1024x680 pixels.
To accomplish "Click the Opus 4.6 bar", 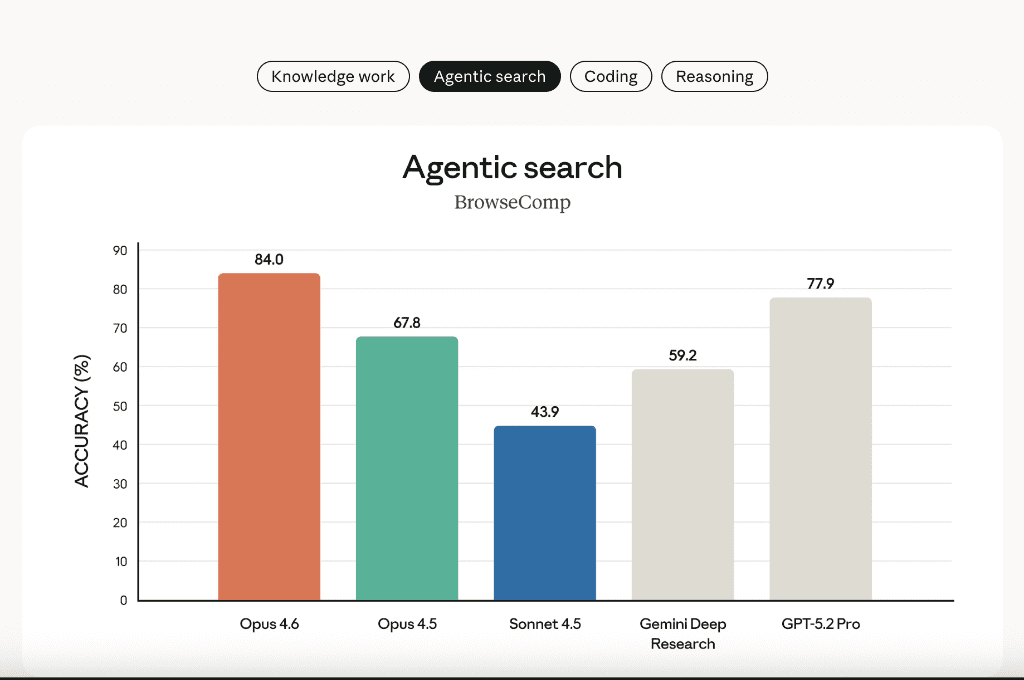I will click(x=268, y=435).
